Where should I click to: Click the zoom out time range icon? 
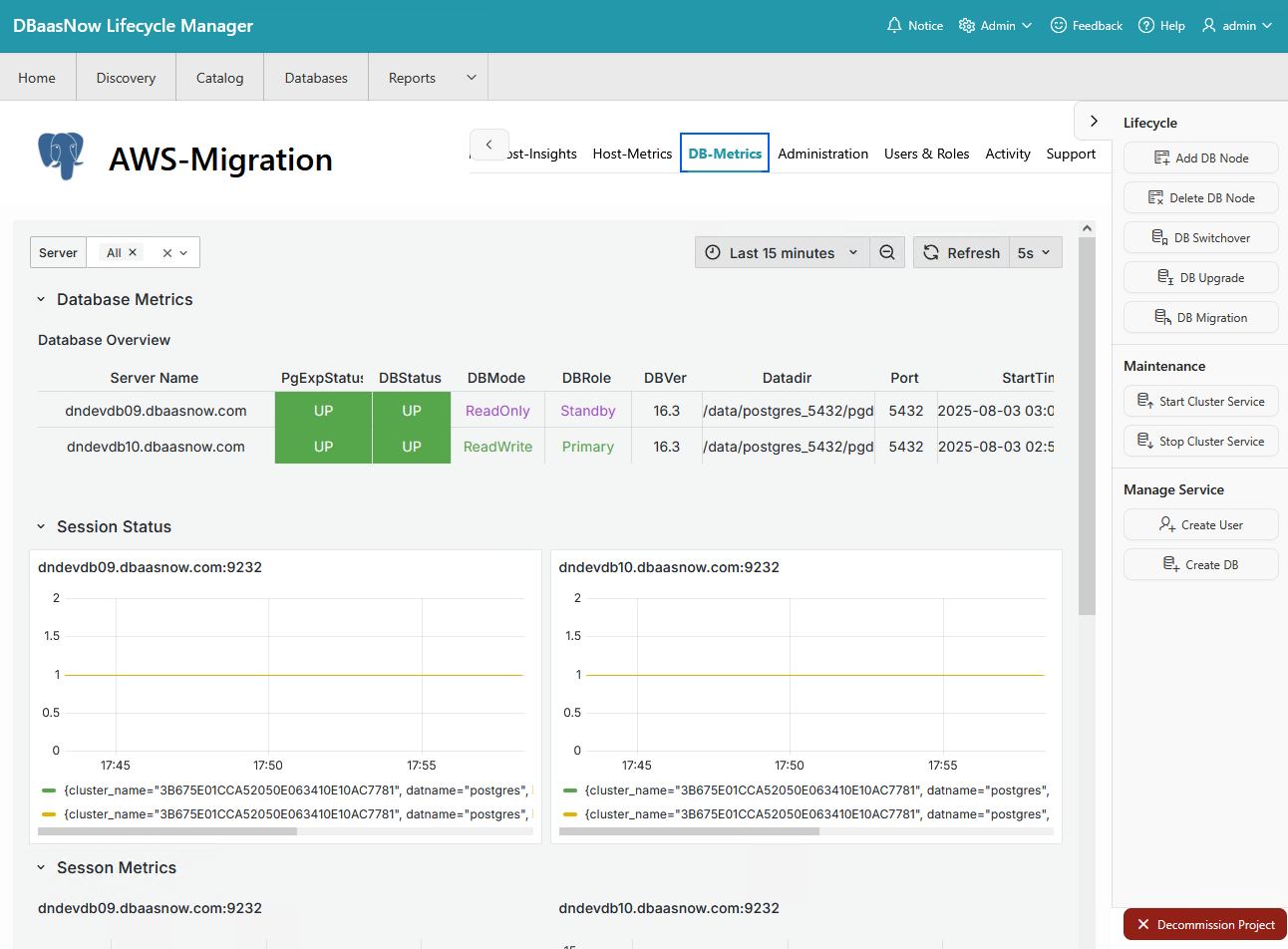[x=887, y=253]
